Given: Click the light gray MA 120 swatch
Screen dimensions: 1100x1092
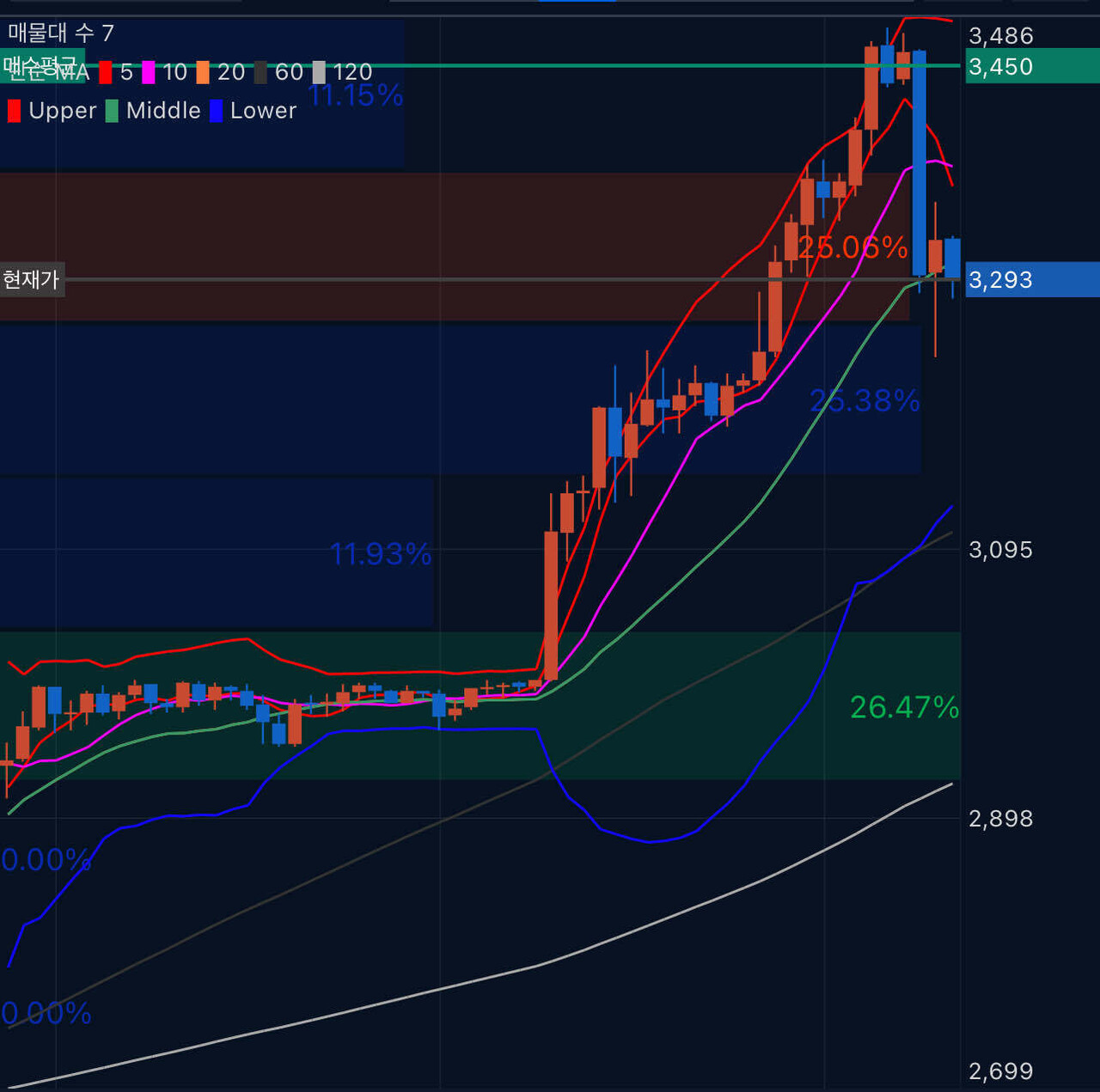Looking at the screenshot, I should [x=319, y=72].
